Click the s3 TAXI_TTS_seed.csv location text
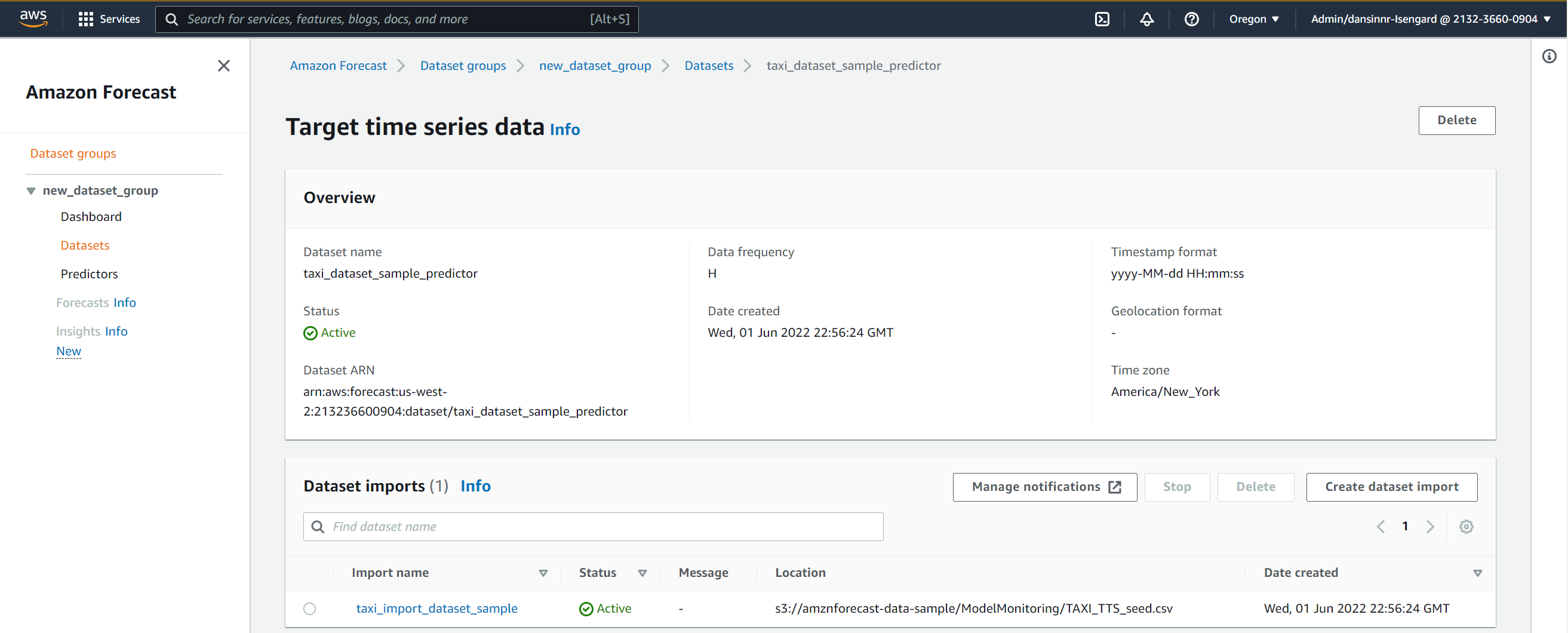The width and height of the screenshot is (1568, 633). pyautogui.click(x=973, y=609)
